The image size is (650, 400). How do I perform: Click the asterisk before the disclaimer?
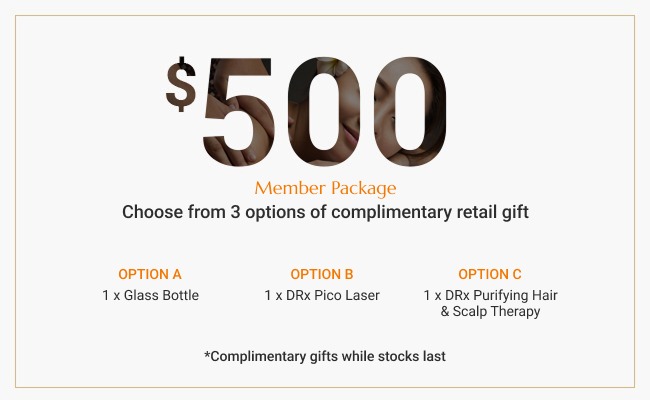pyautogui.click(x=206, y=354)
